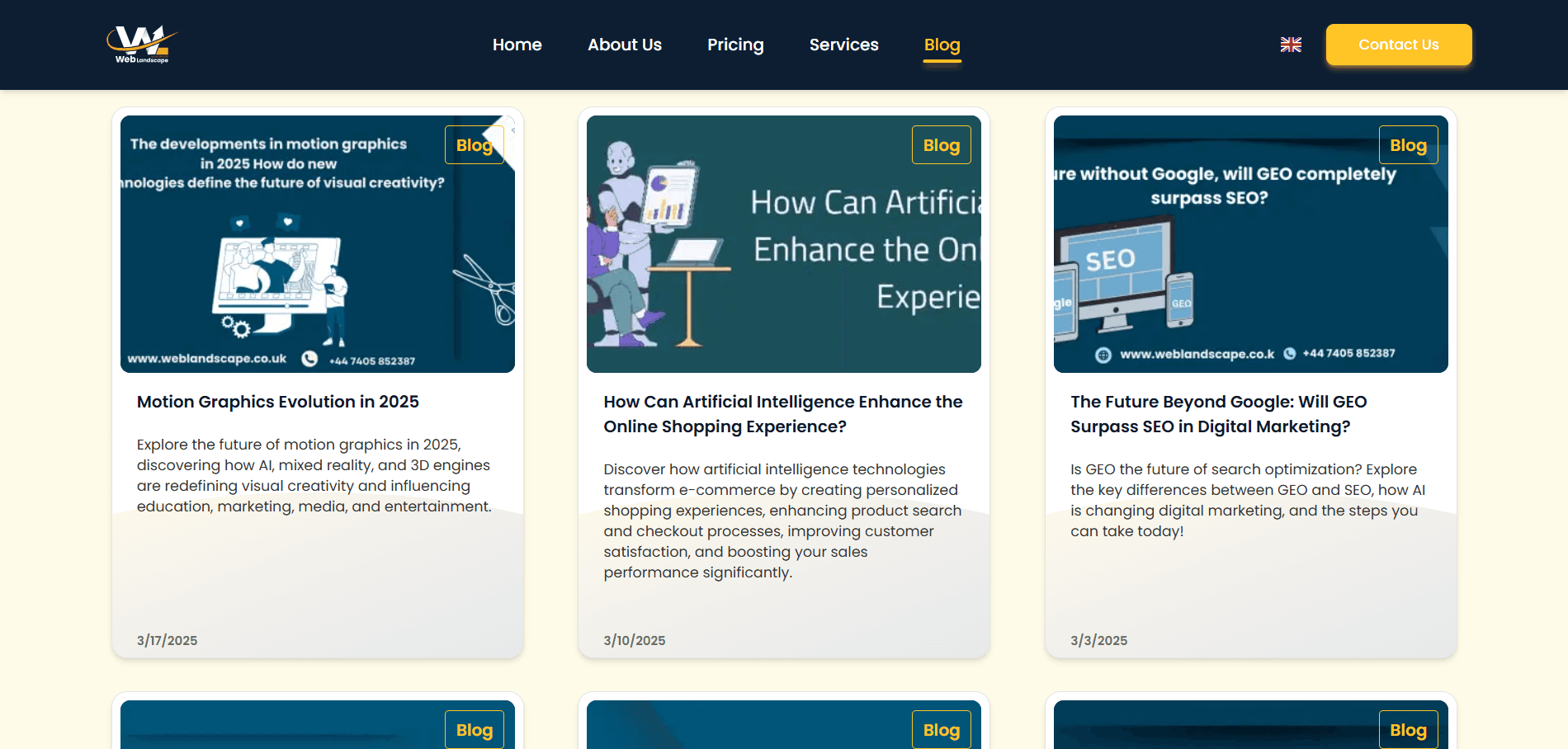1568x749 pixels.
Task: Open "Motion Graphics Evolution in 2025" title
Action: 278,402
